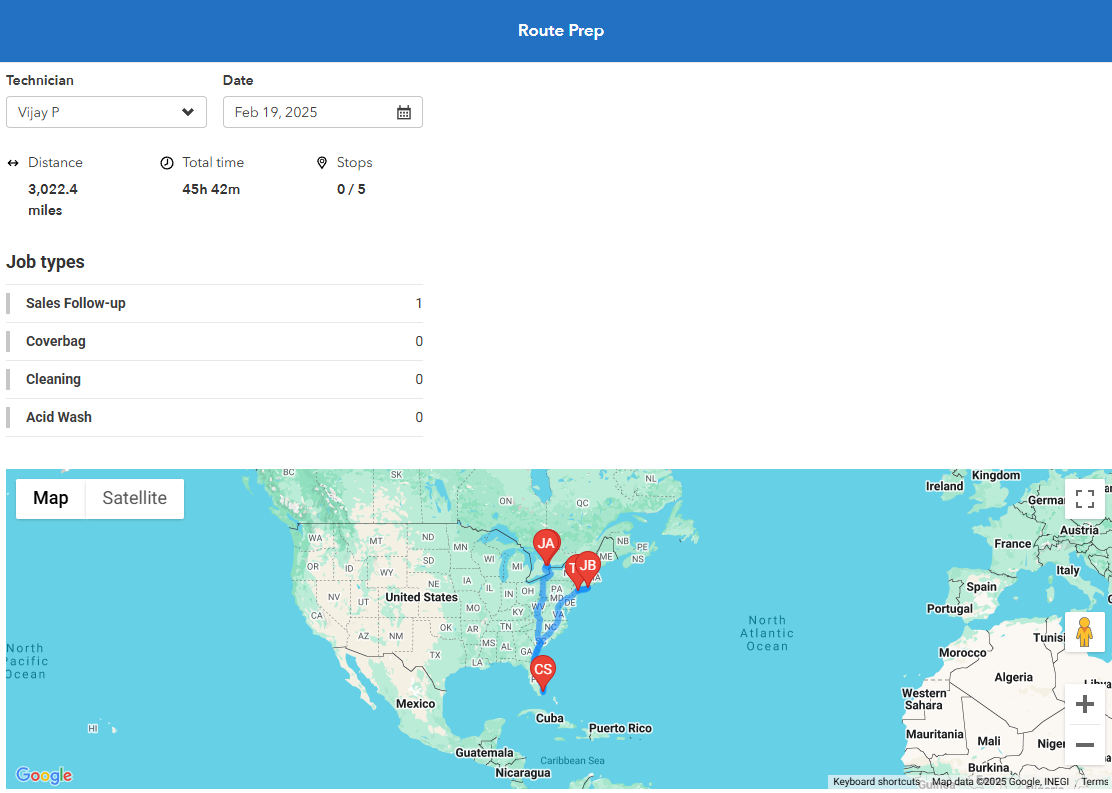
Task: Select the Coverbag job type row
Action: click(x=214, y=341)
